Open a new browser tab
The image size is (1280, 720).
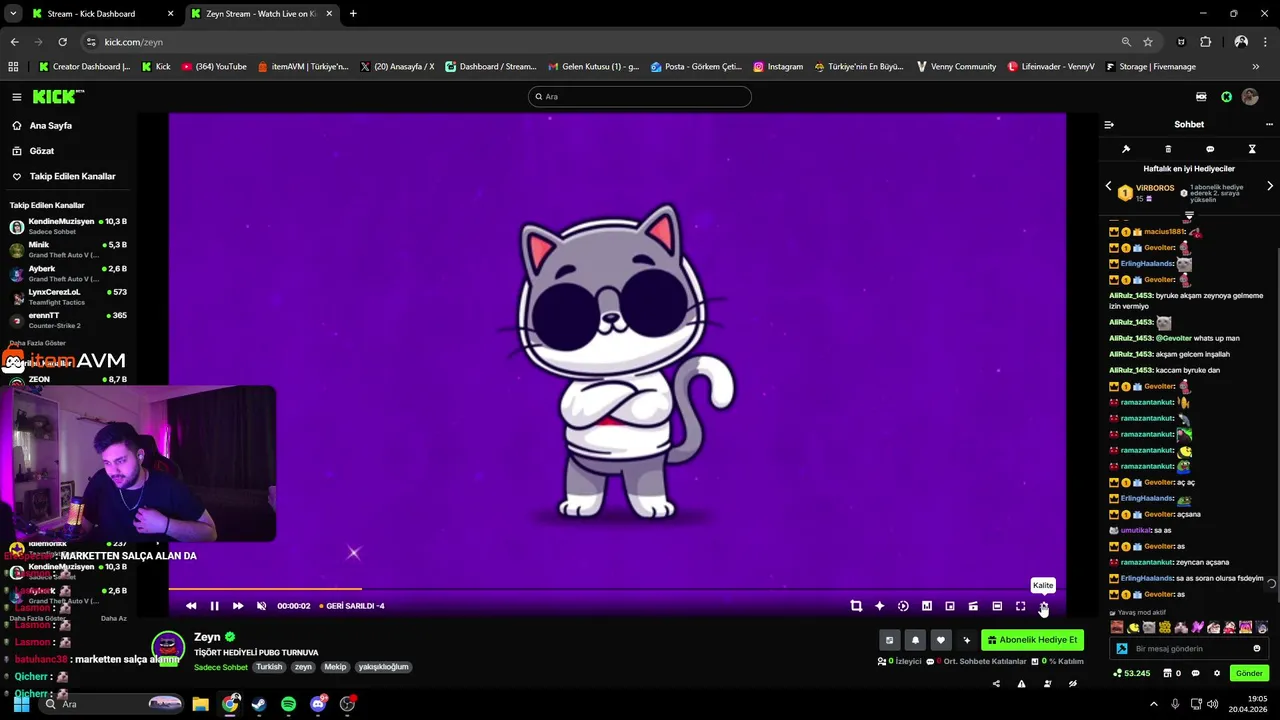pos(353,14)
